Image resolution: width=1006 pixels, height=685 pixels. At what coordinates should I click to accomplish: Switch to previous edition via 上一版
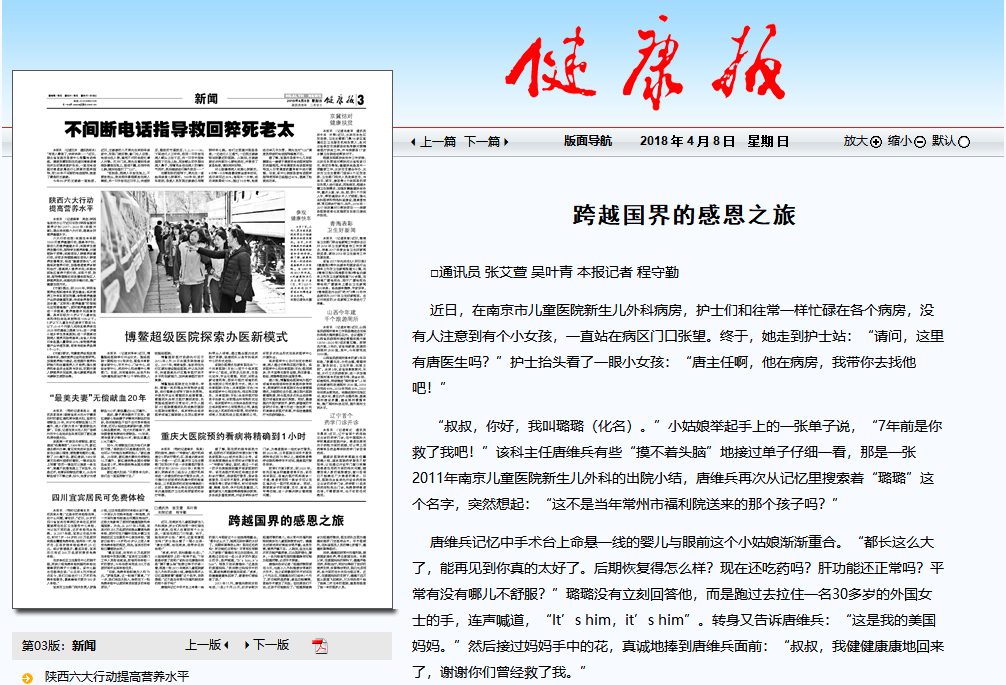pyautogui.click(x=203, y=644)
